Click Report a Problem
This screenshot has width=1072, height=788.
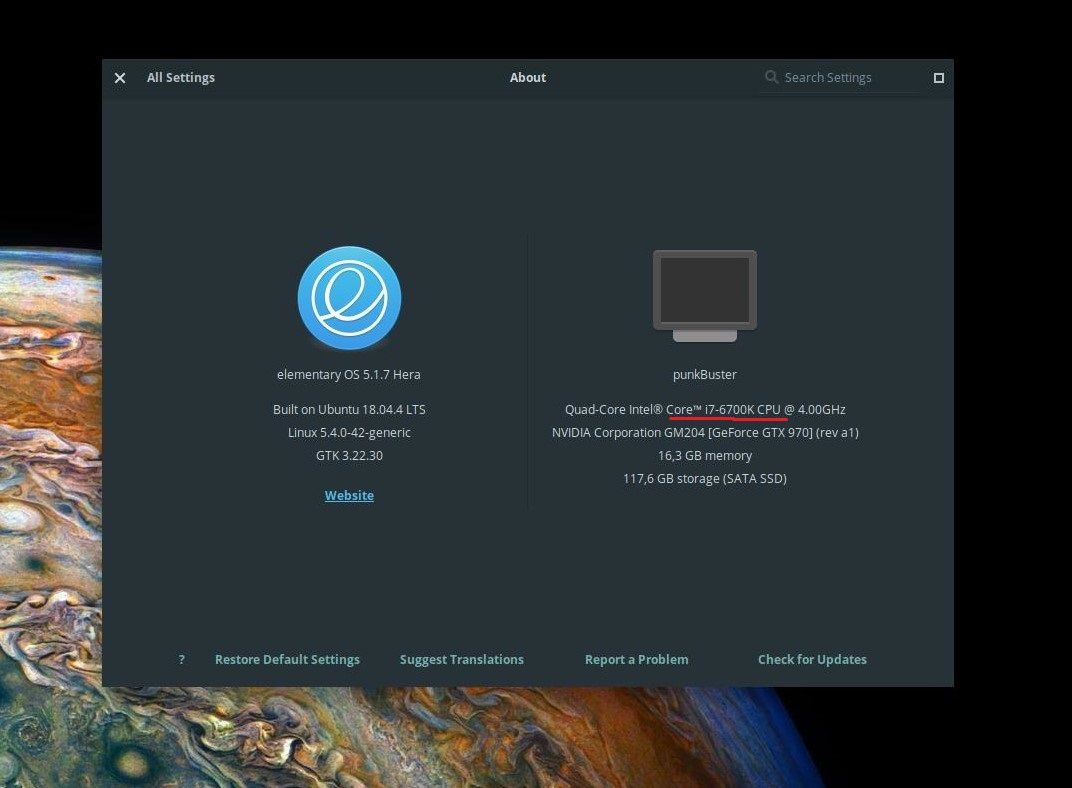click(x=636, y=660)
